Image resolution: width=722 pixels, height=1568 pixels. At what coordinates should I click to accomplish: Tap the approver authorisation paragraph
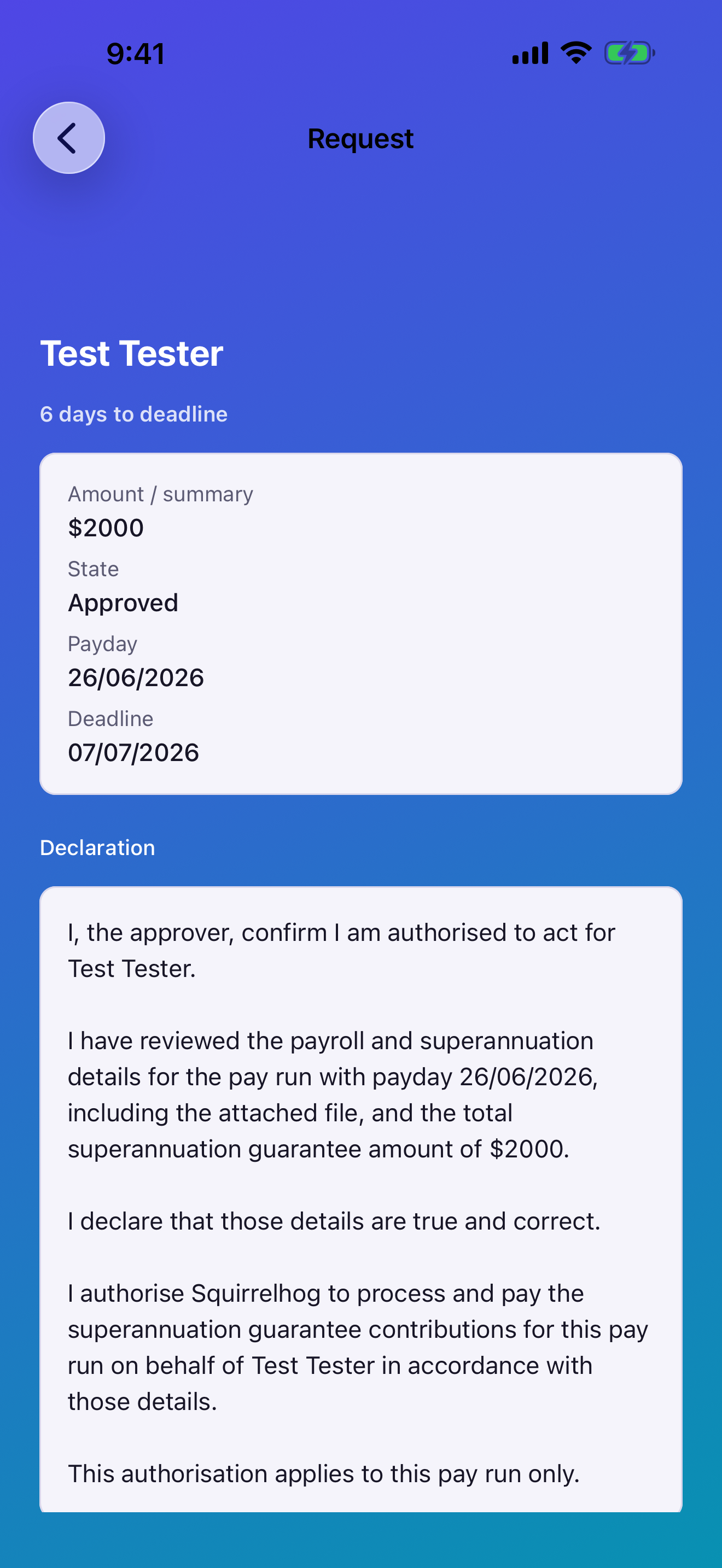(341, 950)
